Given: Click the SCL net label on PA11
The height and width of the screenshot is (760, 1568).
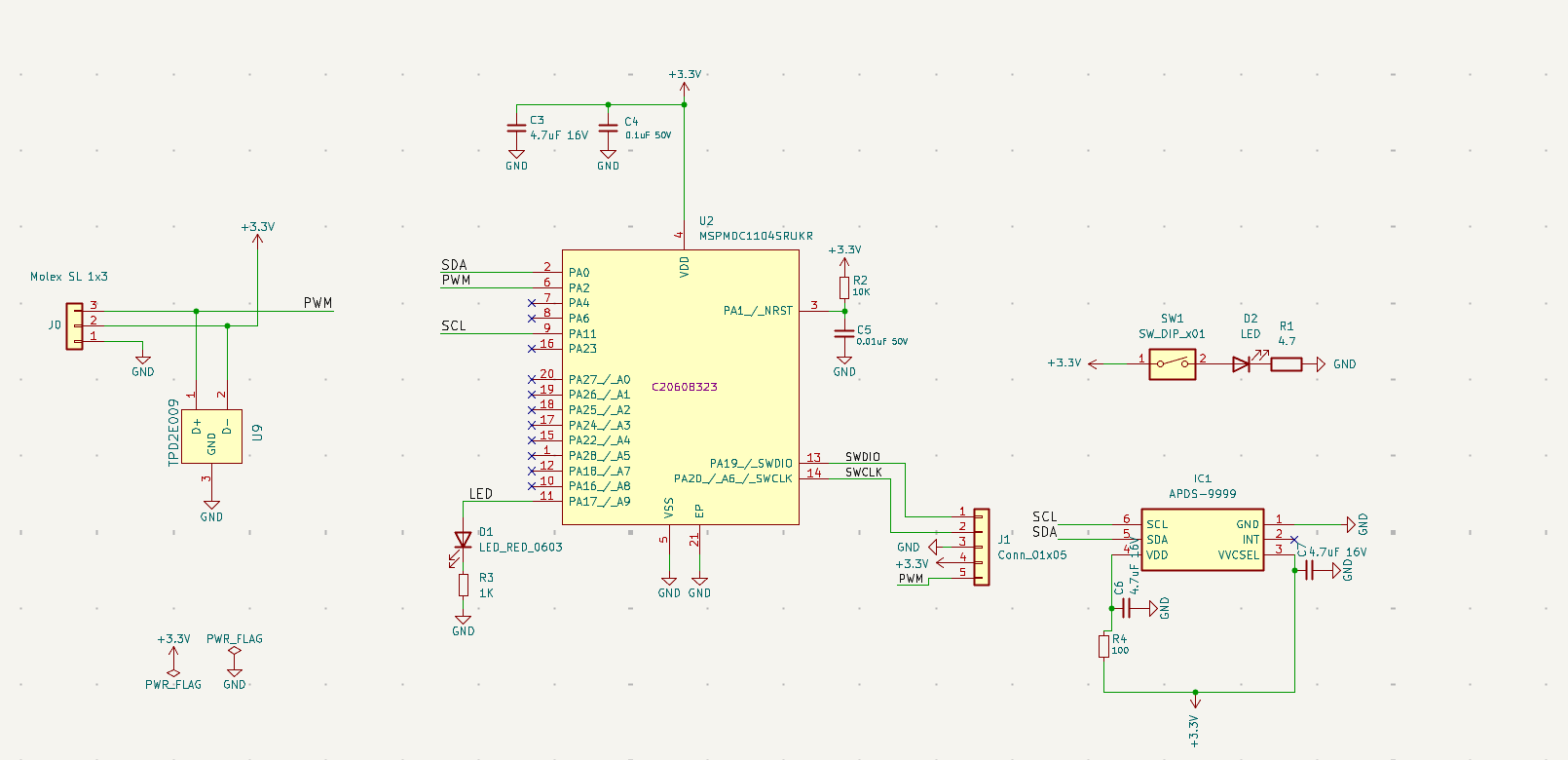Looking at the screenshot, I should pyautogui.click(x=454, y=325).
